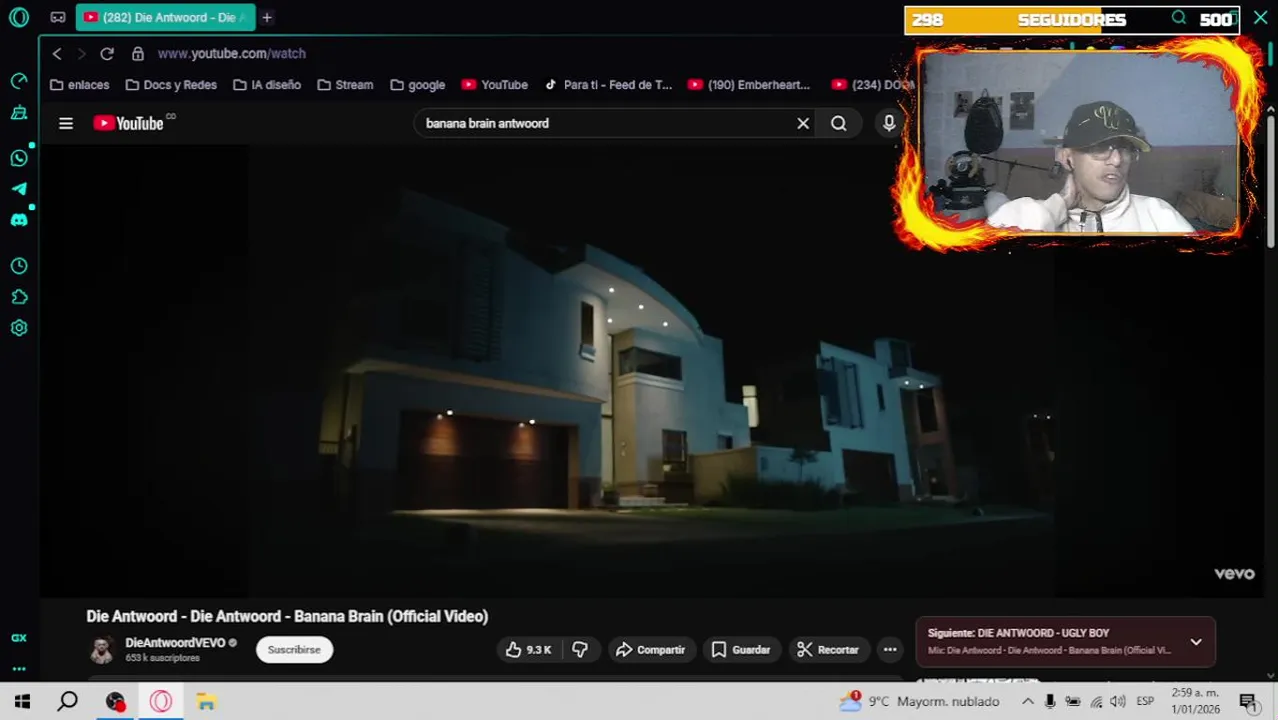Open Discord in the browser sidebar
The image size is (1278, 720).
tap(19, 220)
